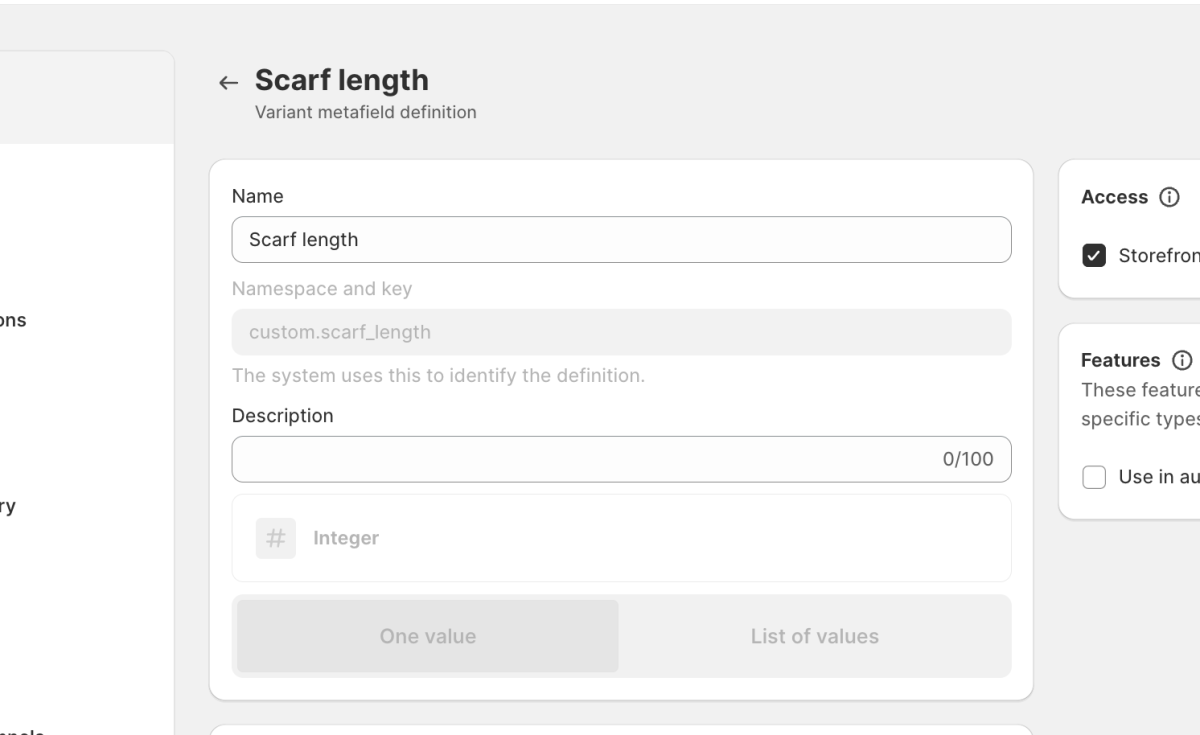The image size is (1200, 735).
Task: Click into the Description text box
Action: [x=580, y=459]
